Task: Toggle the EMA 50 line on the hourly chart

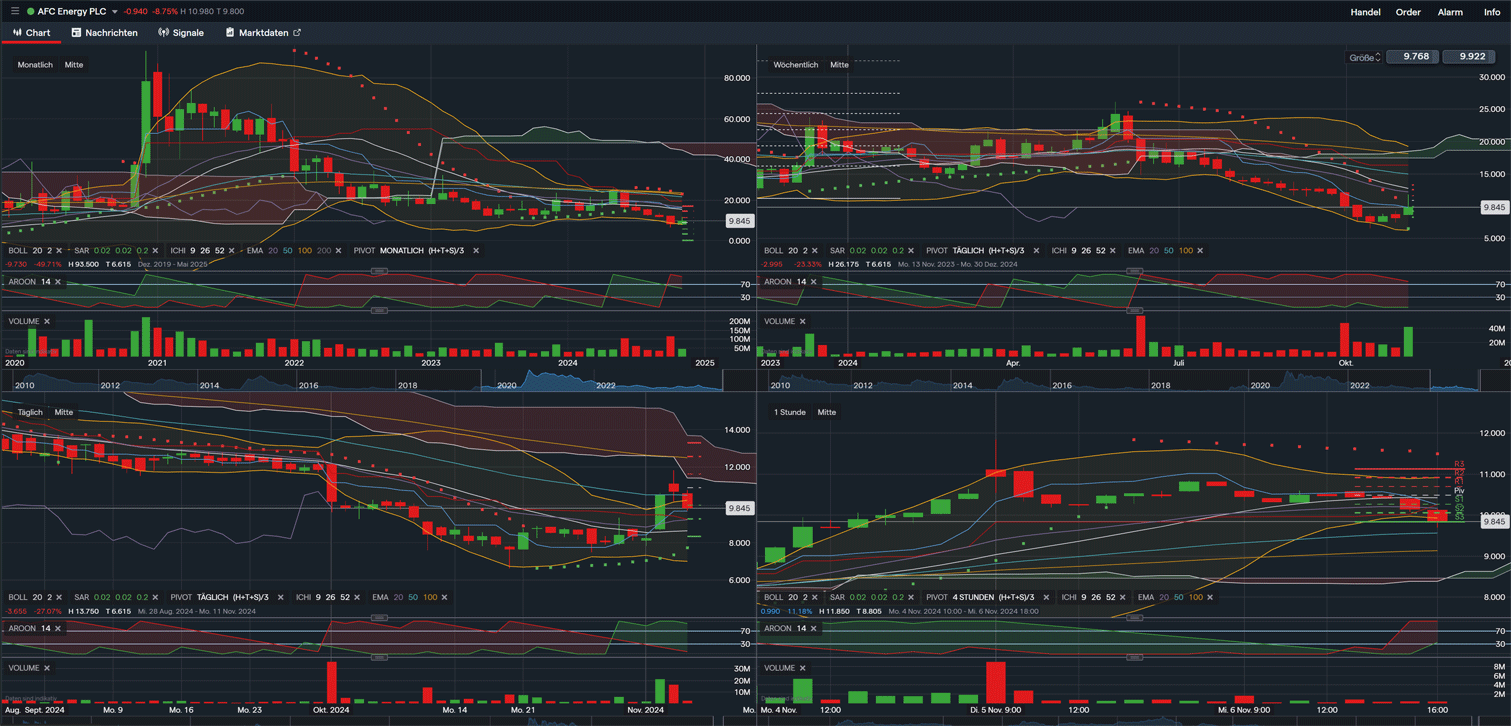Action: pos(1177,596)
